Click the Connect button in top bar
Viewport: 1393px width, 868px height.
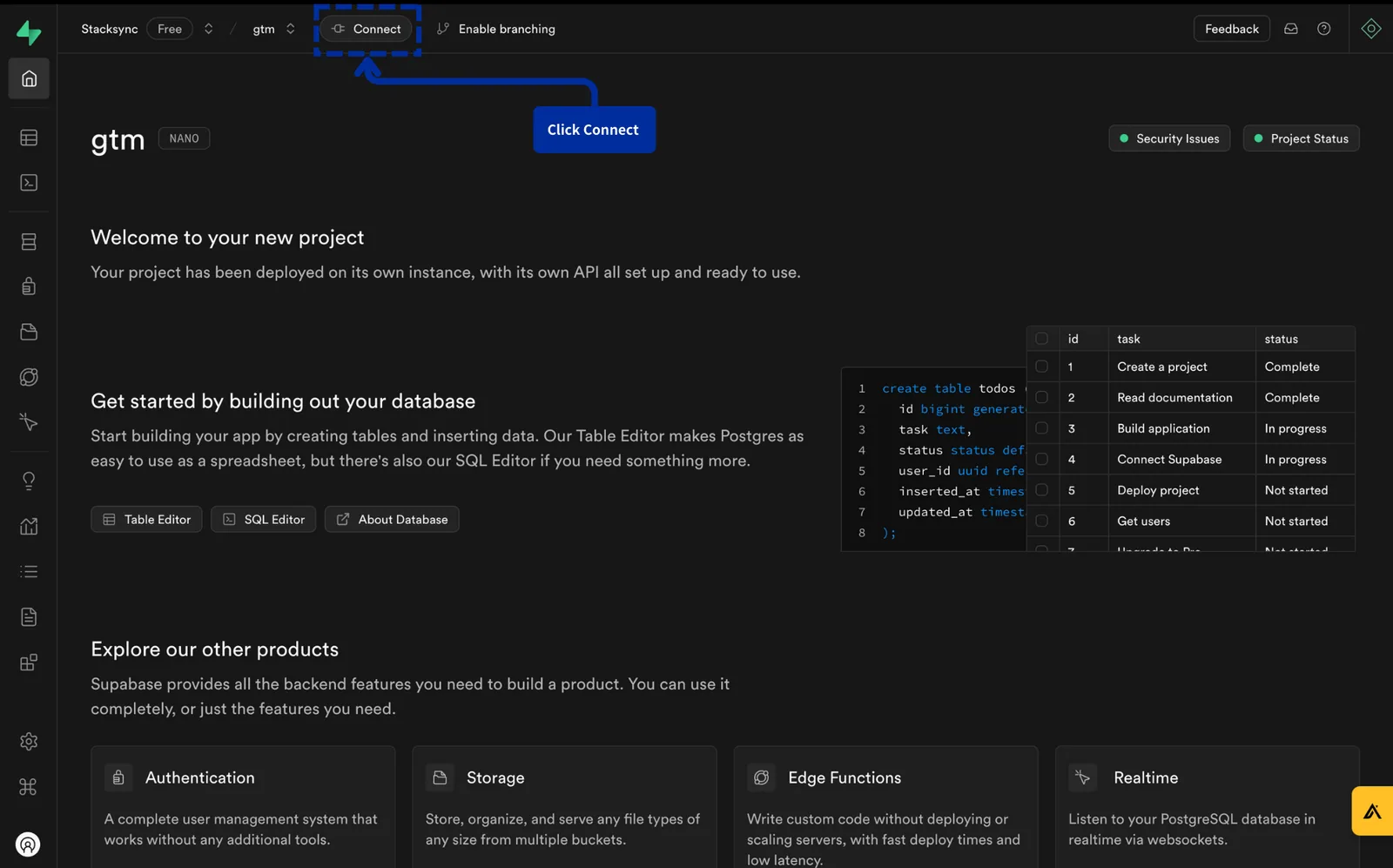[367, 29]
